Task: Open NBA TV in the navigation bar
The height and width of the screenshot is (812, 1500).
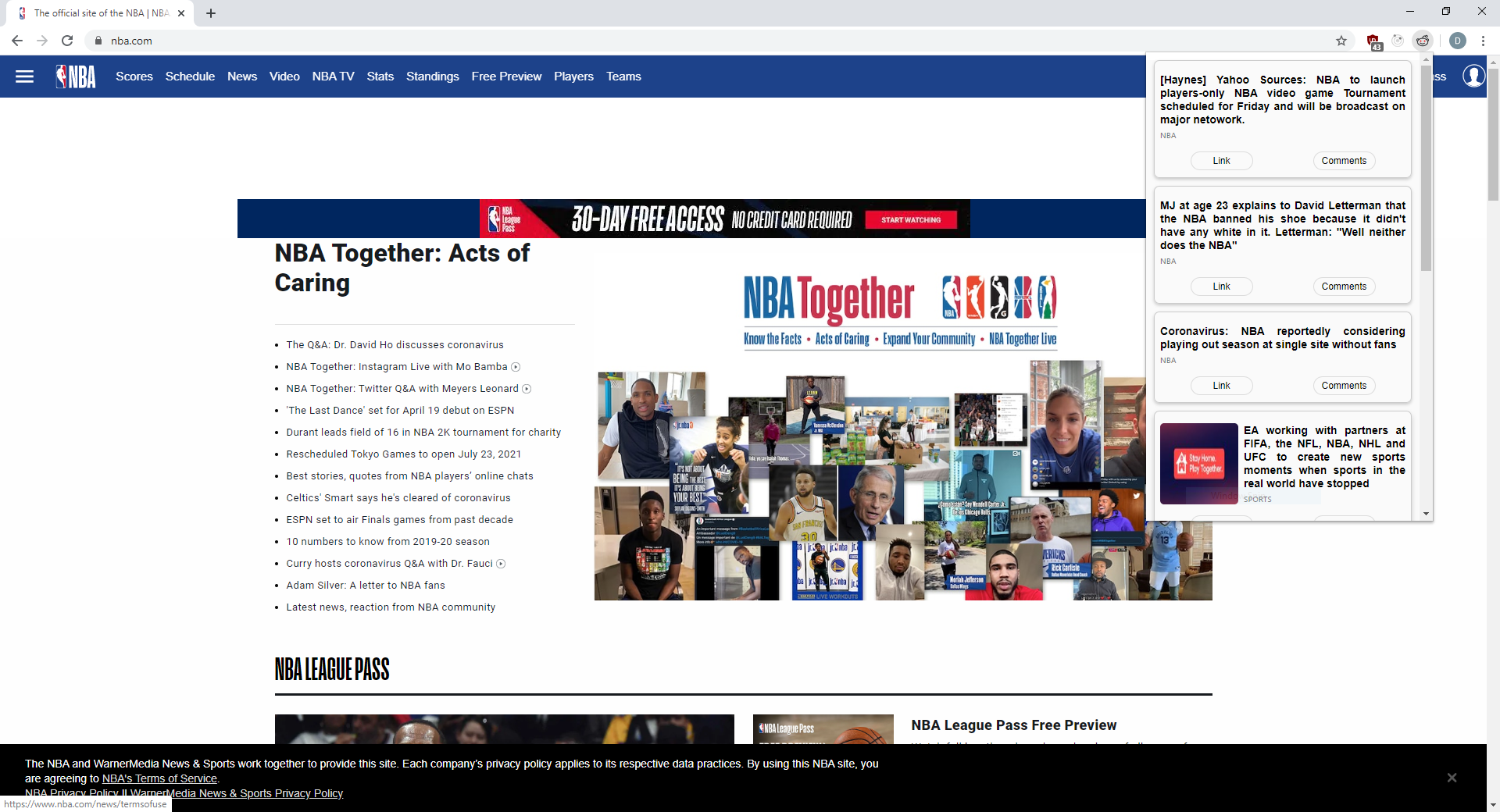Action: pos(333,77)
